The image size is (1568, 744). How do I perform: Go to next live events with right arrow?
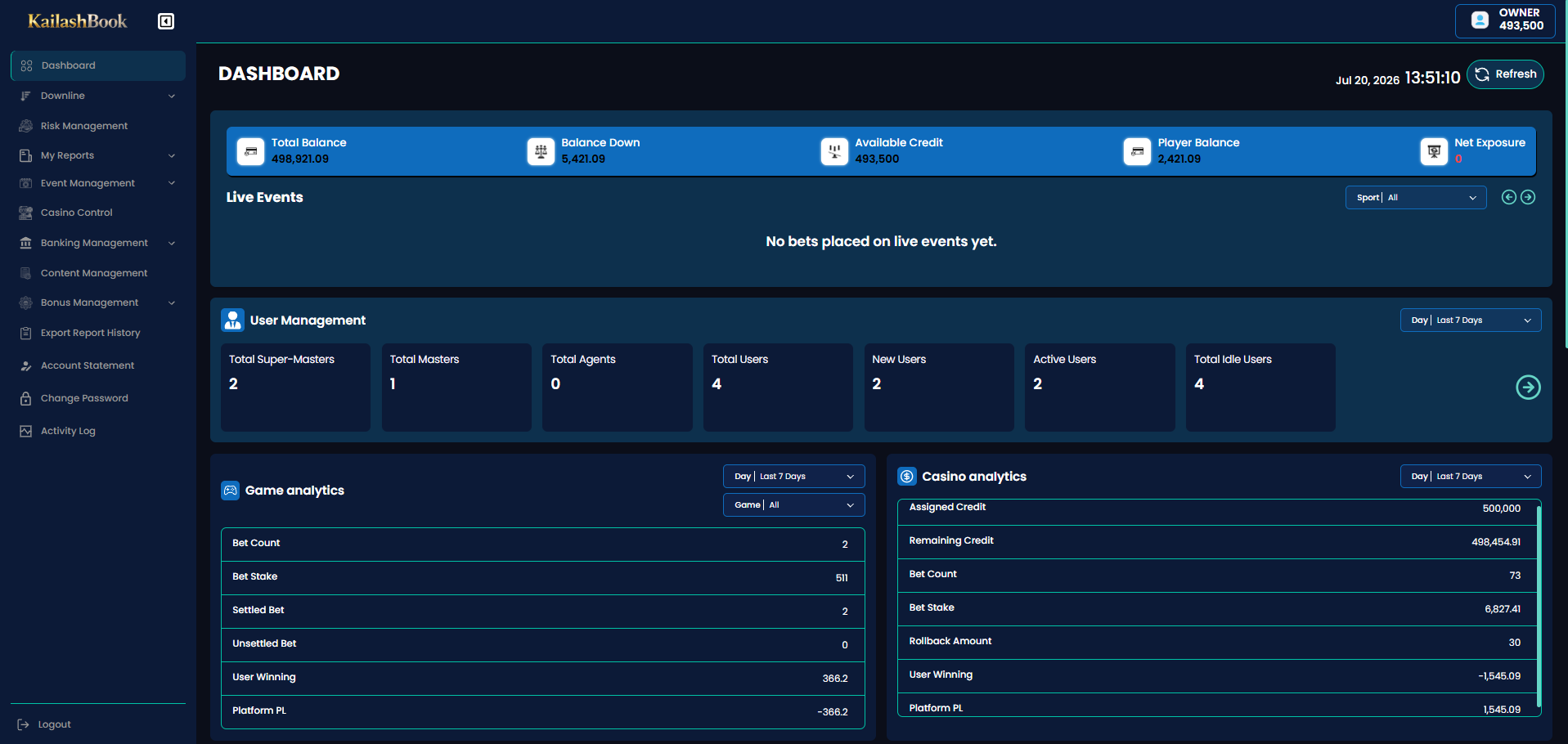[1528, 197]
